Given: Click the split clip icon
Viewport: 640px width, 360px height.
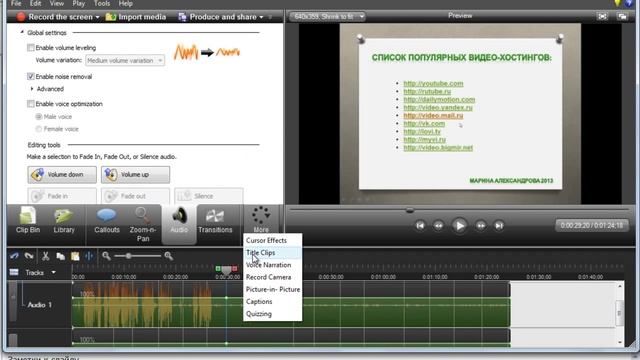Looking at the screenshot, I should 89,256.
